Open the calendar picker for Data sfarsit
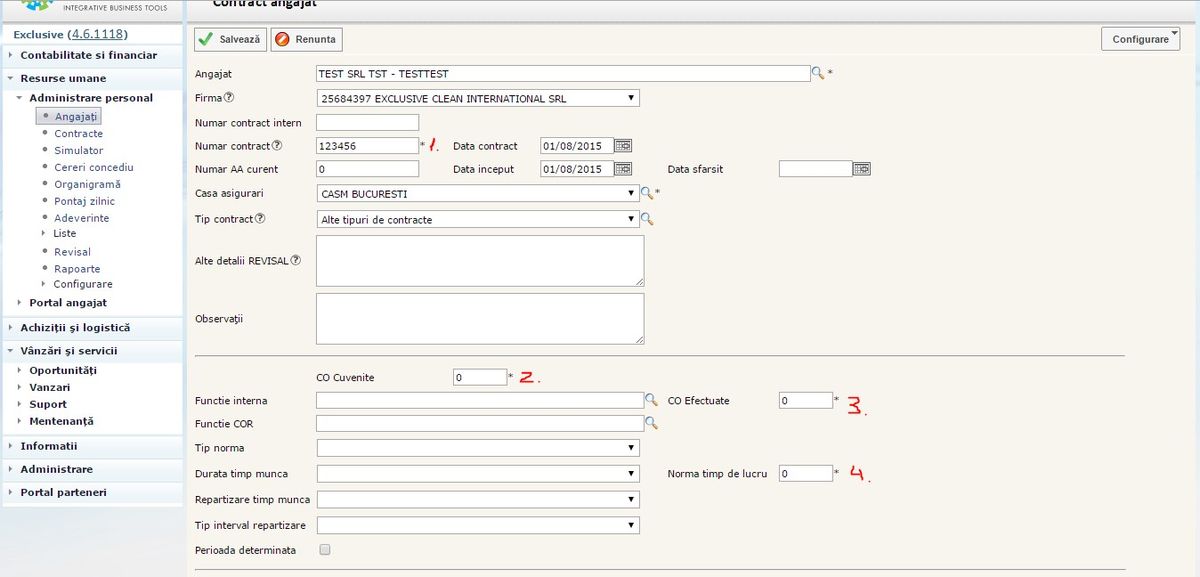This screenshot has height=577, width=1200. click(861, 169)
